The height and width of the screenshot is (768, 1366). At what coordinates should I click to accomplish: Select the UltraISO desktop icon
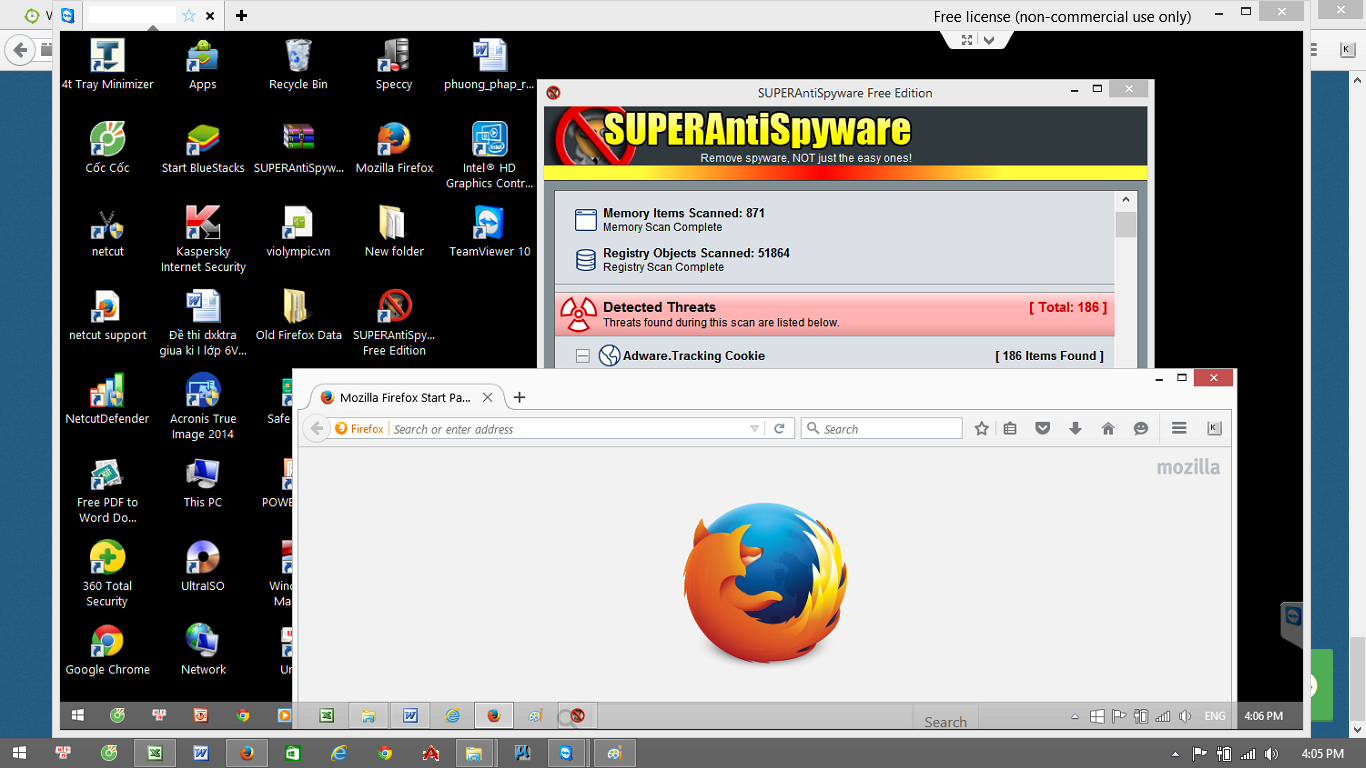tap(203, 566)
